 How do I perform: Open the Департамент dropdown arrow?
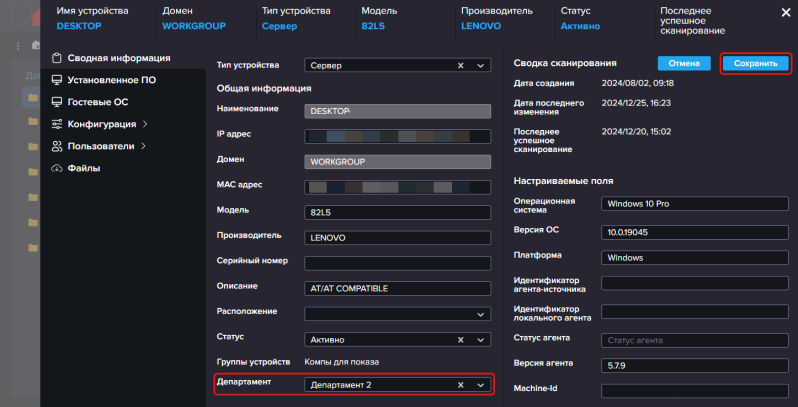tap(480, 385)
